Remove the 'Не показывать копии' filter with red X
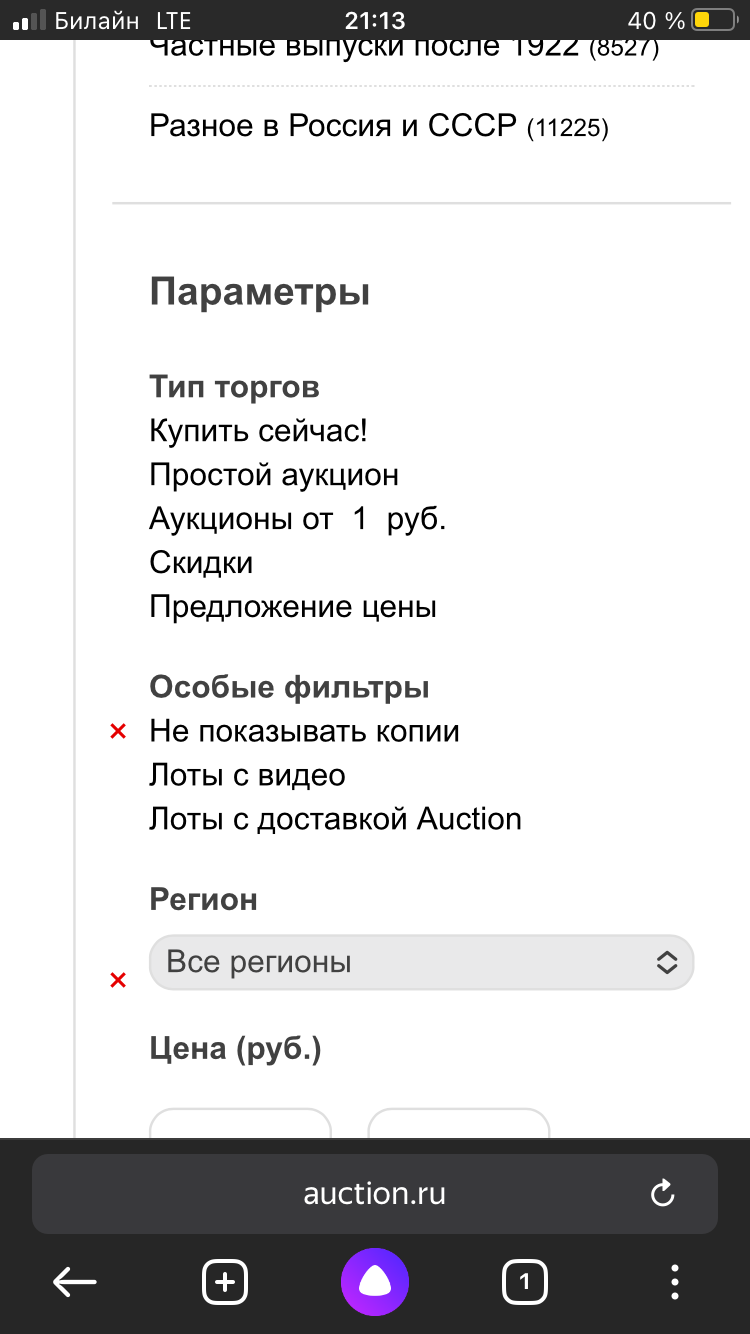750x1334 pixels. pos(118,732)
